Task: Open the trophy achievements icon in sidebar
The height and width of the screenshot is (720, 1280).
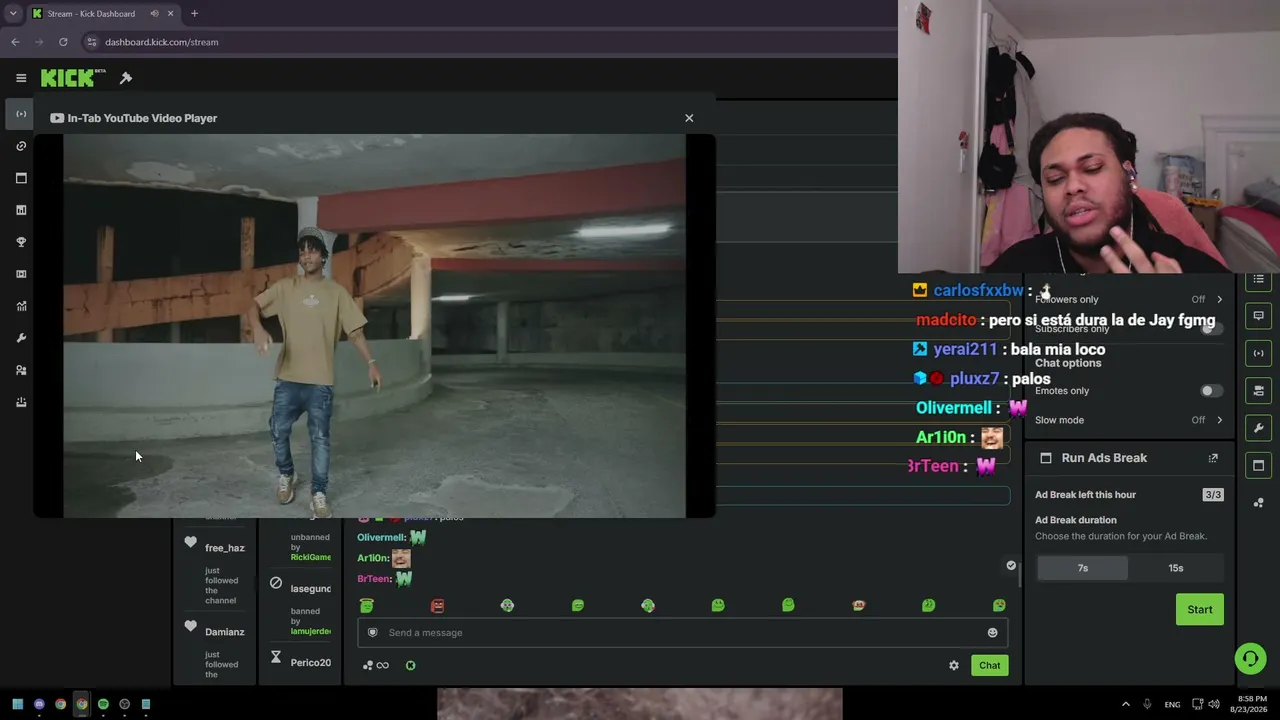Action: 21,242
